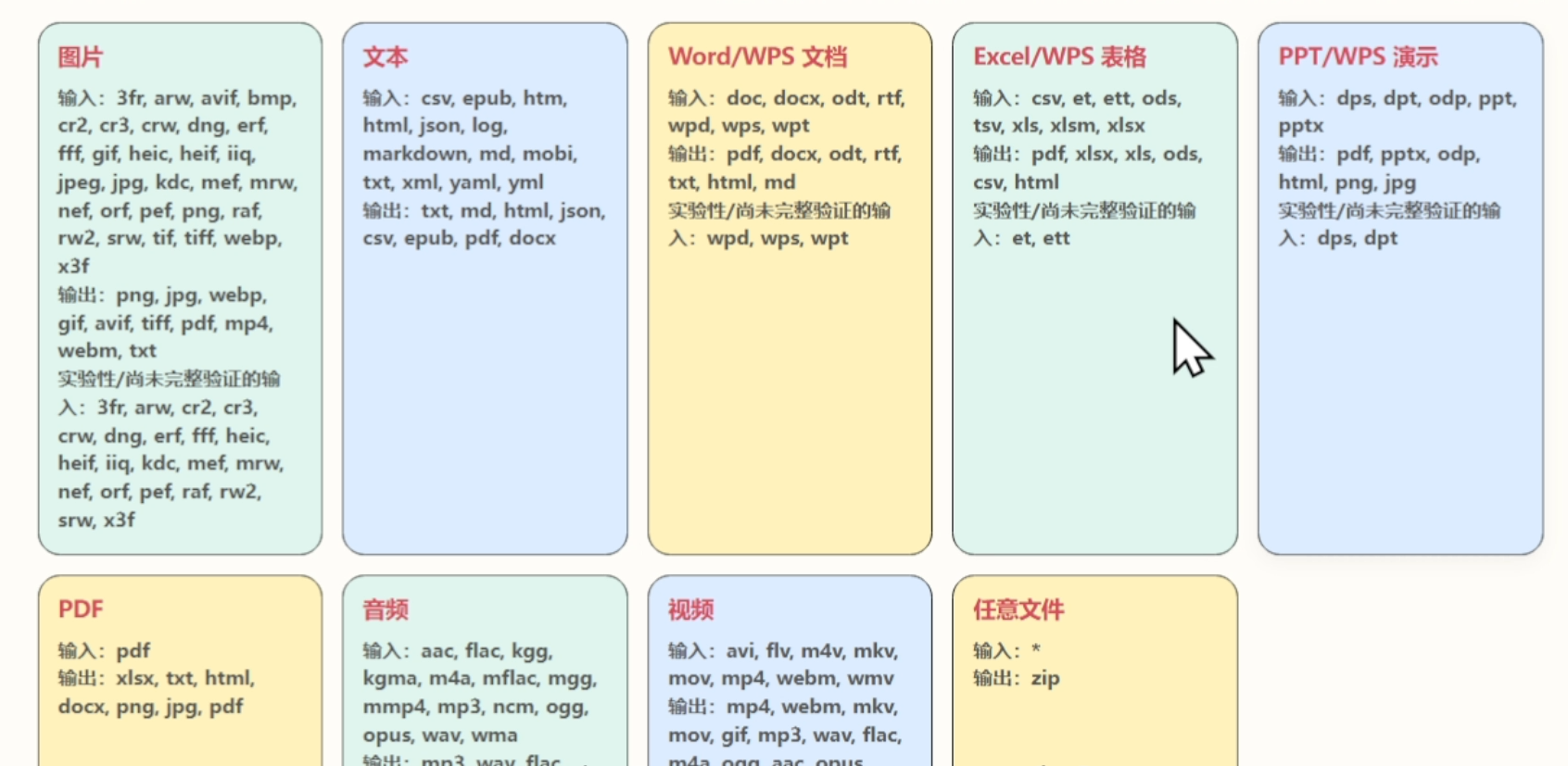The height and width of the screenshot is (766, 1568).
Task: Click "输出: mp4, webm, mkv," in 视频 card
Action: click(783, 707)
